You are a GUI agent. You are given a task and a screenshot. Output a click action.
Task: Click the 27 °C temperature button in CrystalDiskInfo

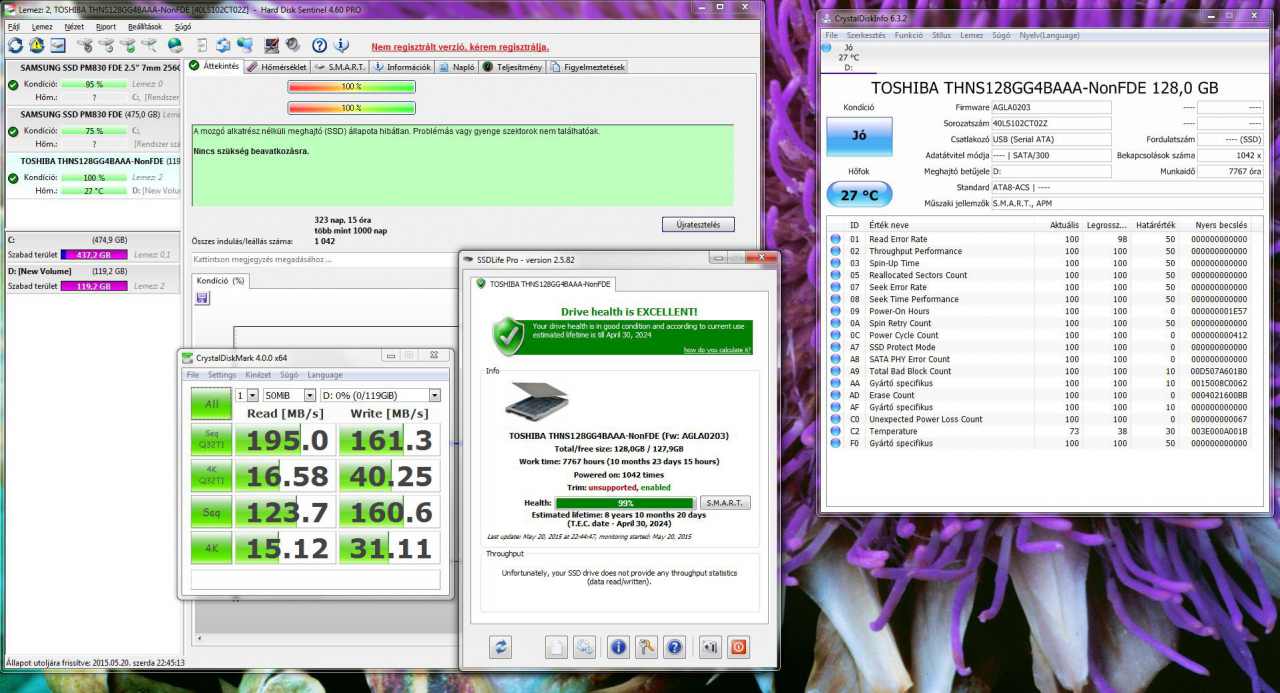[860, 195]
